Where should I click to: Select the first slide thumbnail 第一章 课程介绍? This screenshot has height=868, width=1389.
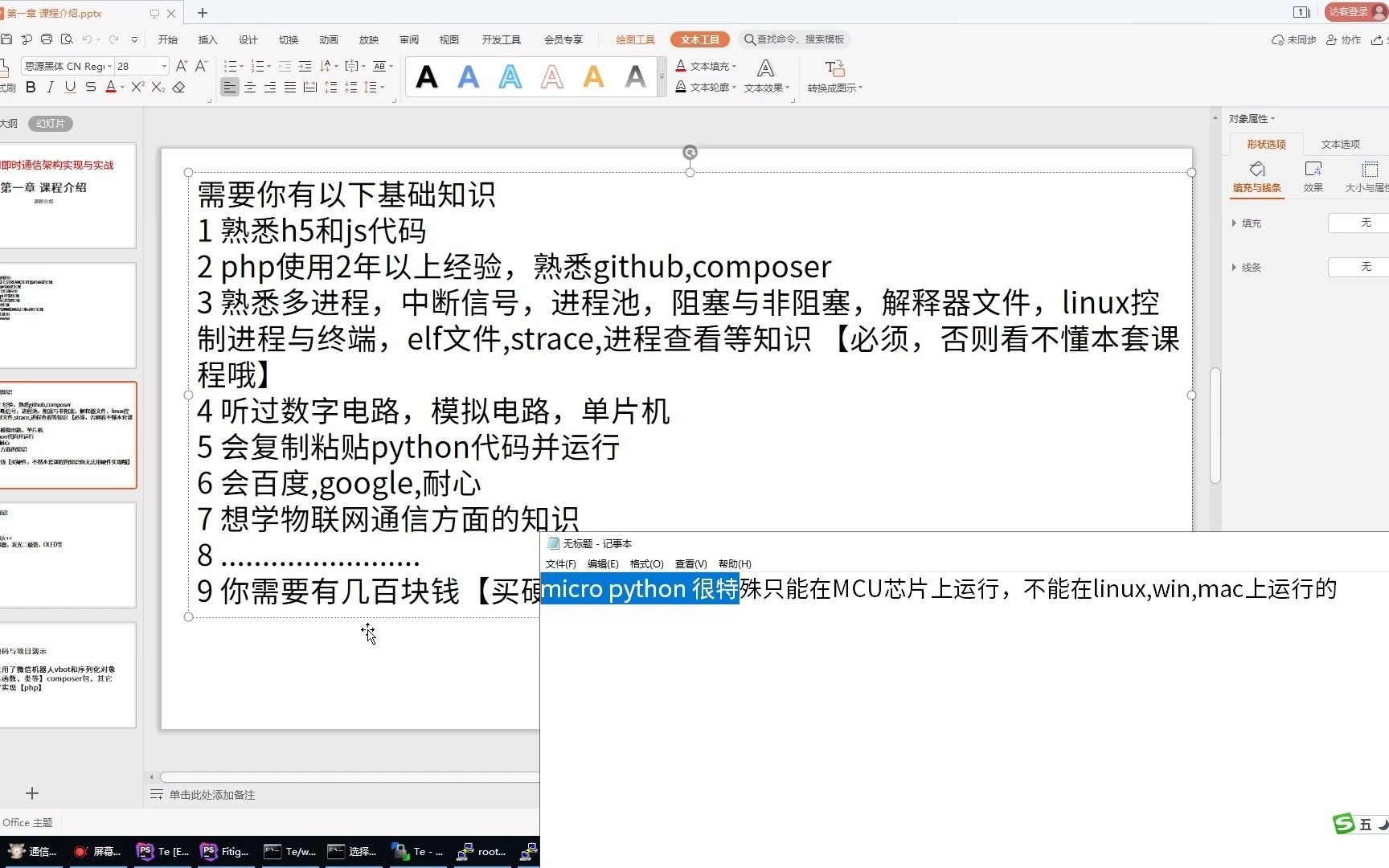pos(68,195)
